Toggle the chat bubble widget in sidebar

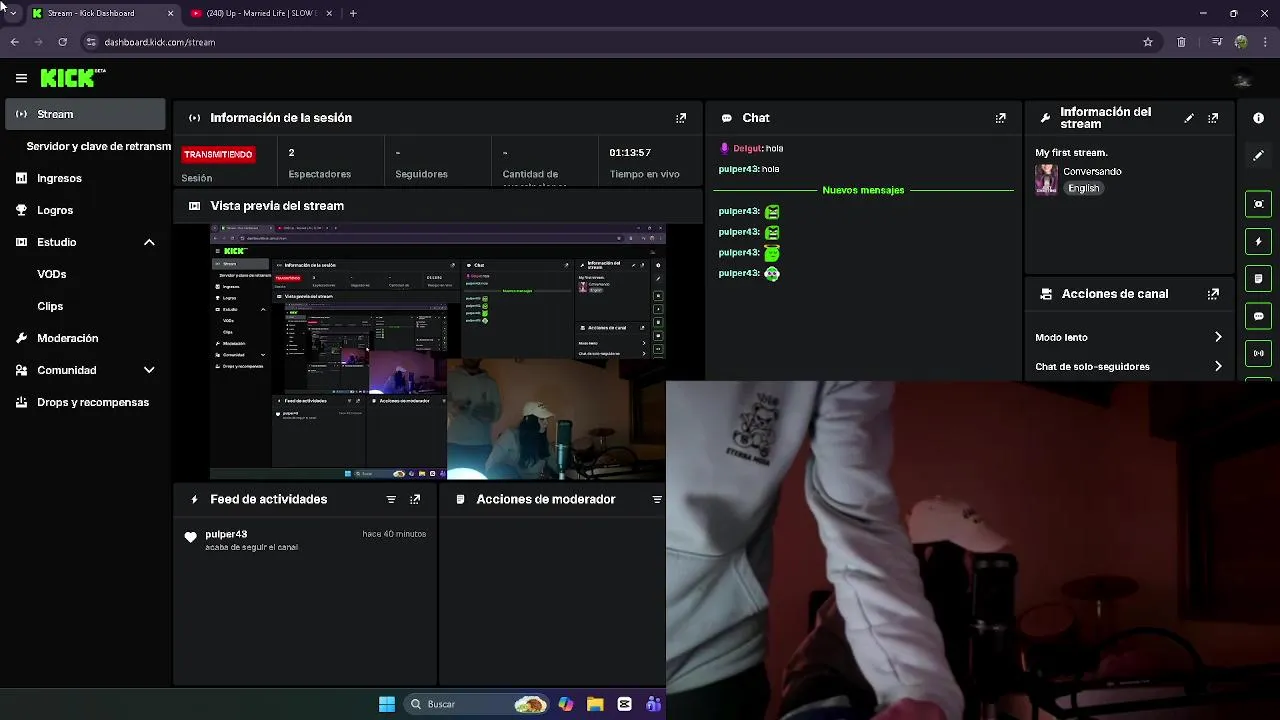[1258, 316]
